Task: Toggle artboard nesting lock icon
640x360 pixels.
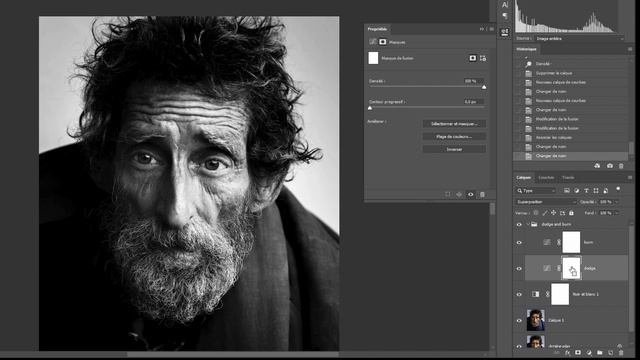Action: (x=562, y=213)
